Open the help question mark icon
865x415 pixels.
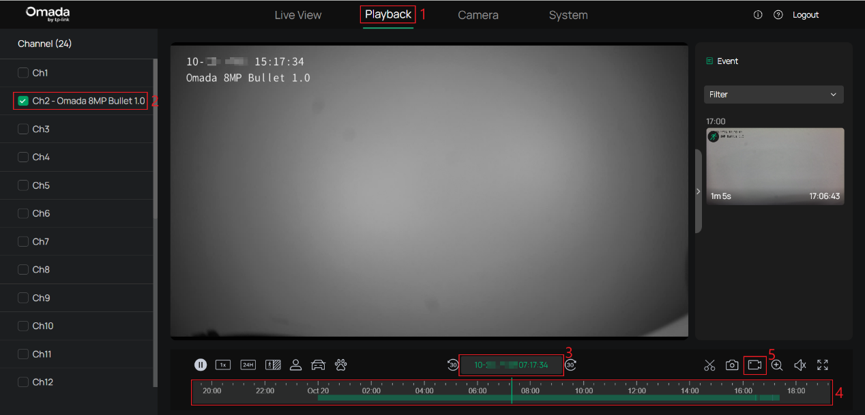tap(778, 15)
